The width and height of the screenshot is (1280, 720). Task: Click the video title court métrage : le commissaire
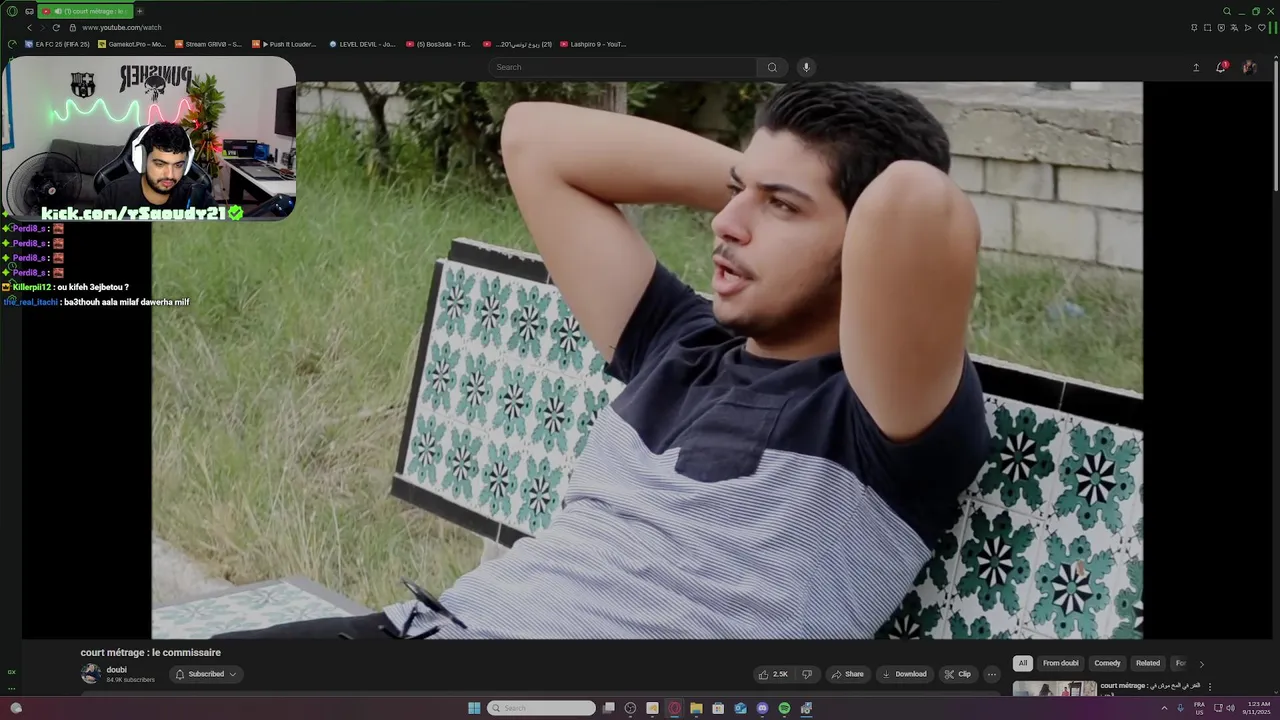coord(151,652)
